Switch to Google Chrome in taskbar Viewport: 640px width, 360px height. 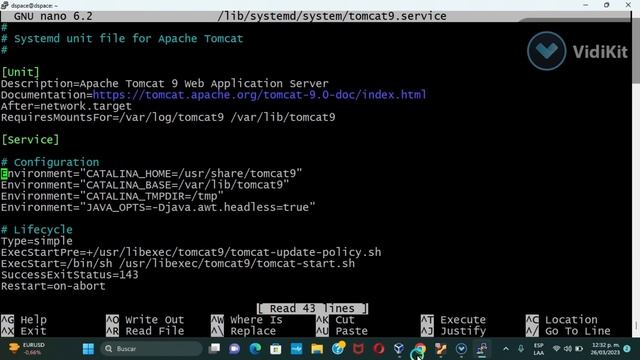click(x=420, y=350)
